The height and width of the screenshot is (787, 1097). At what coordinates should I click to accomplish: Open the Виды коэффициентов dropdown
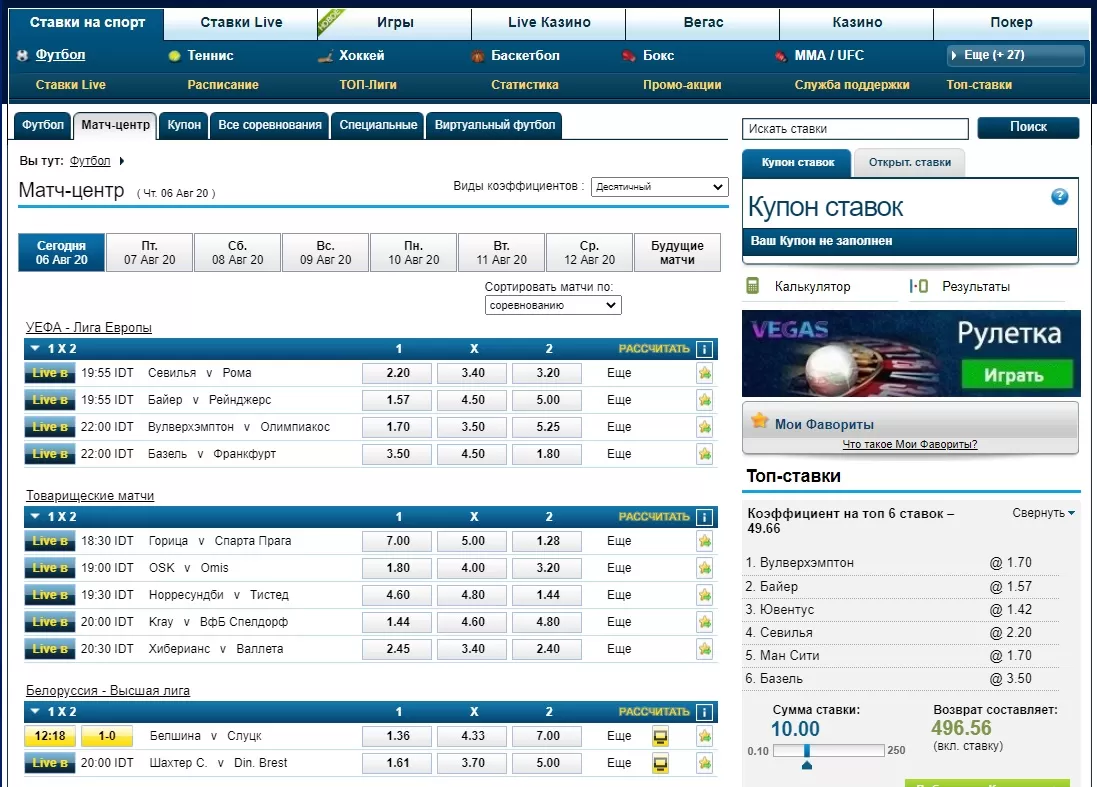tap(659, 187)
